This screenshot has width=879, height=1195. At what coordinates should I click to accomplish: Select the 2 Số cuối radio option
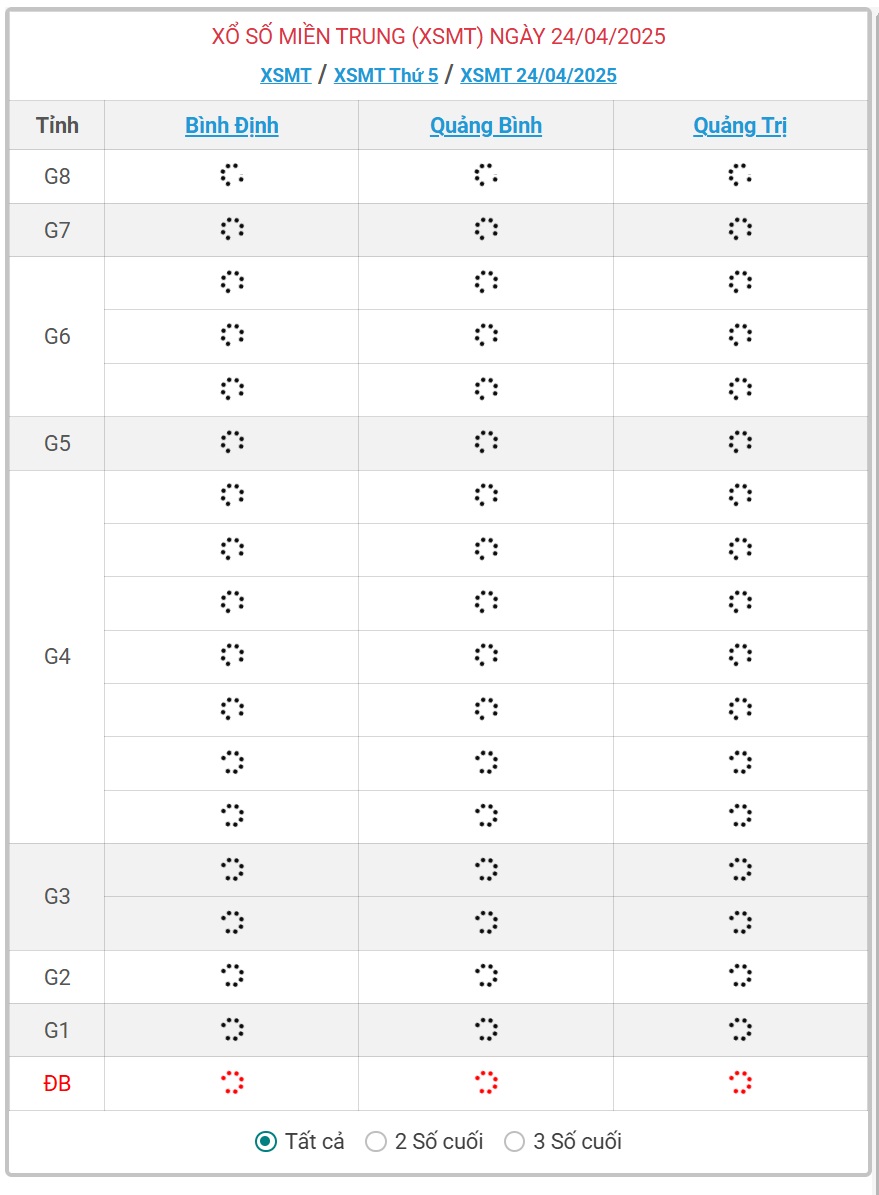click(x=376, y=1141)
